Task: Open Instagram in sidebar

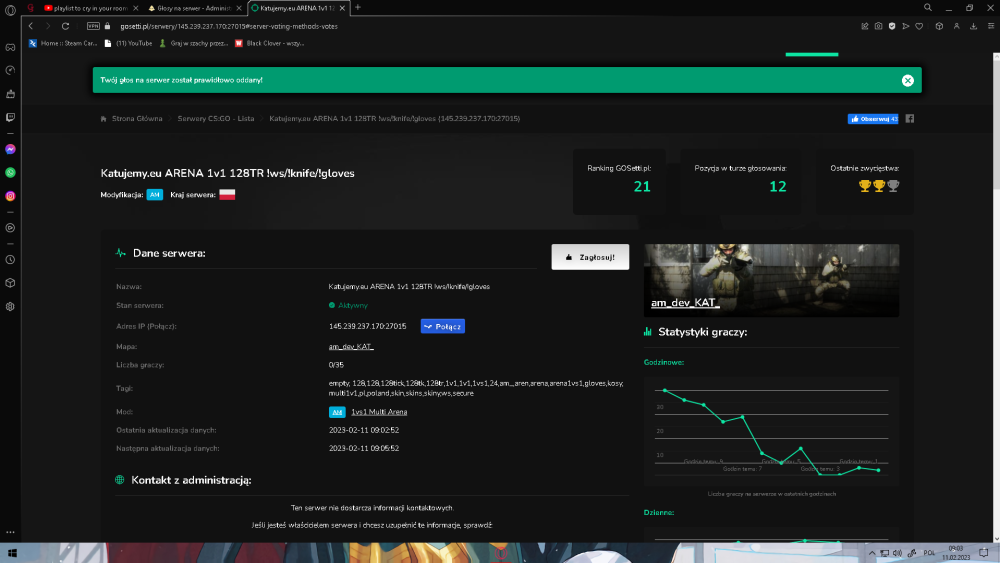Action: pos(10,196)
